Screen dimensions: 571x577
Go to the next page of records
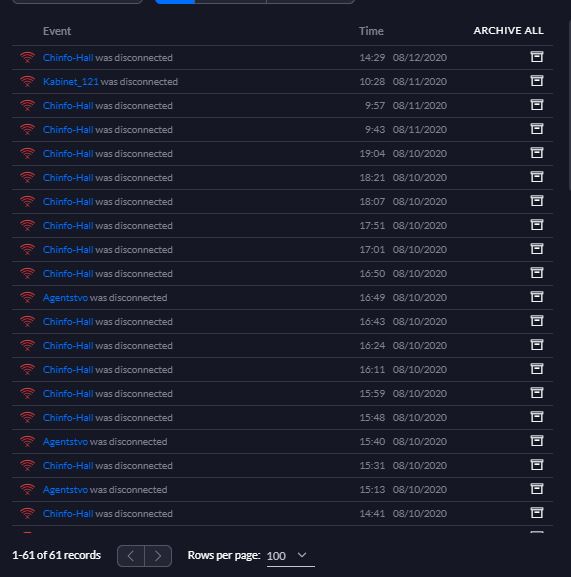pyautogui.click(x=158, y=556)
